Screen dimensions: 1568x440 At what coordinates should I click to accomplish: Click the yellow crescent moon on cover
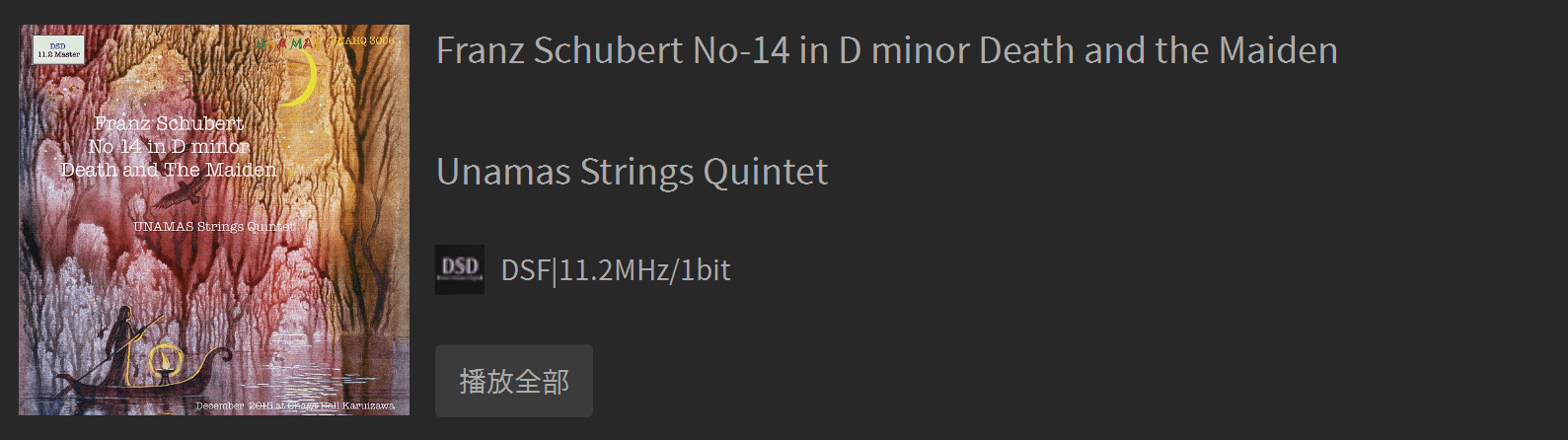tap(304, 81)
